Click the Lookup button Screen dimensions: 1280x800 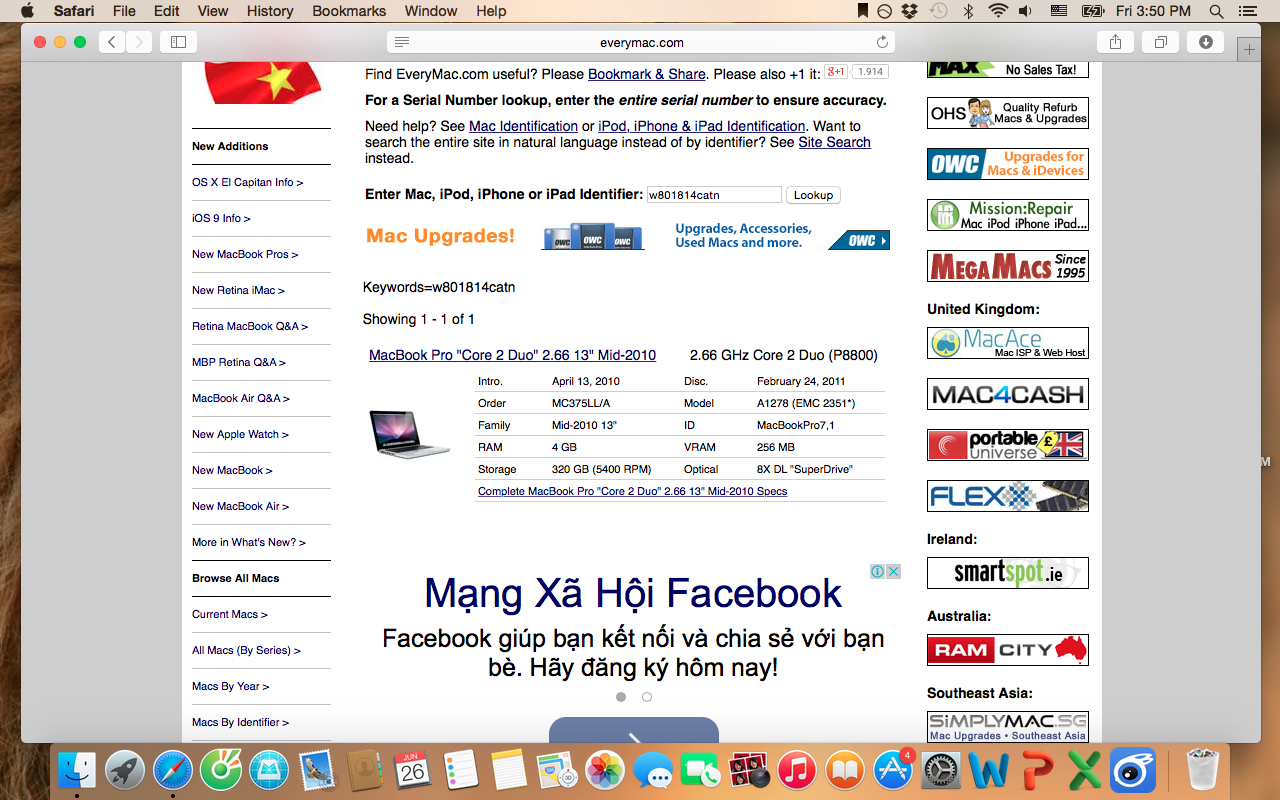(x=813, y=195)
